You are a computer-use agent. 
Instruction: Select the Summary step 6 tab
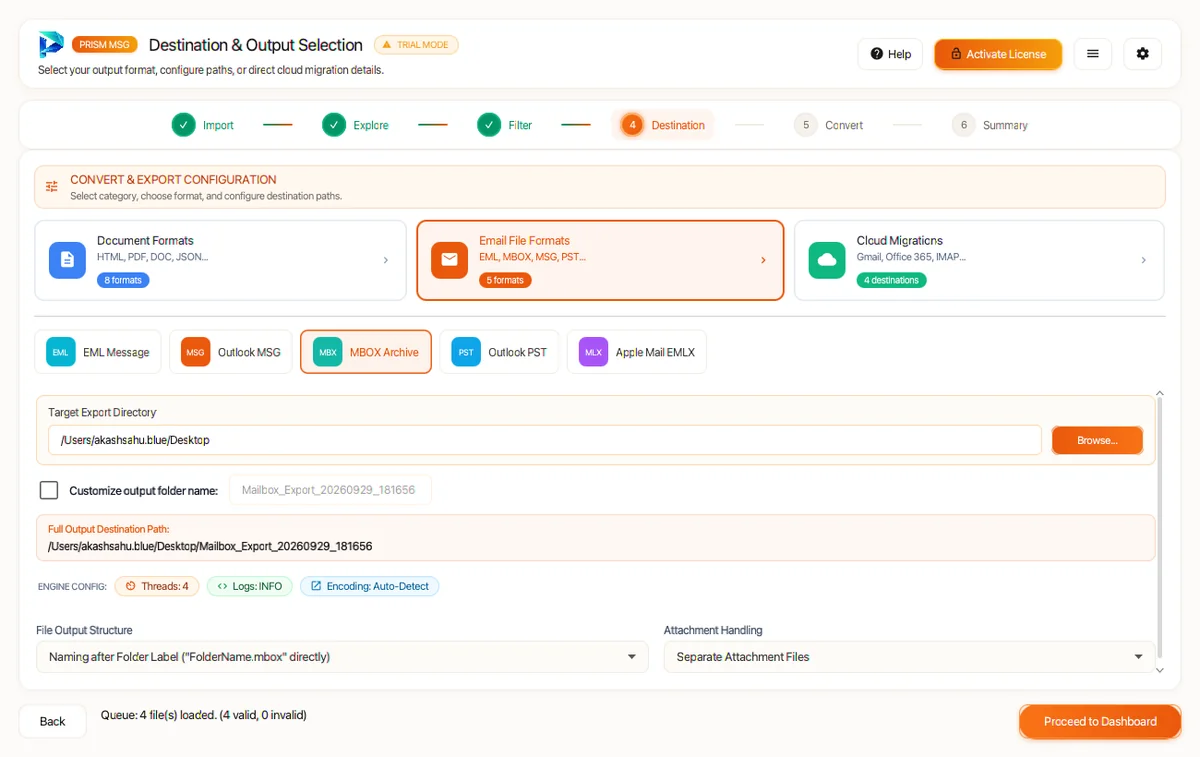coord(990,125)
